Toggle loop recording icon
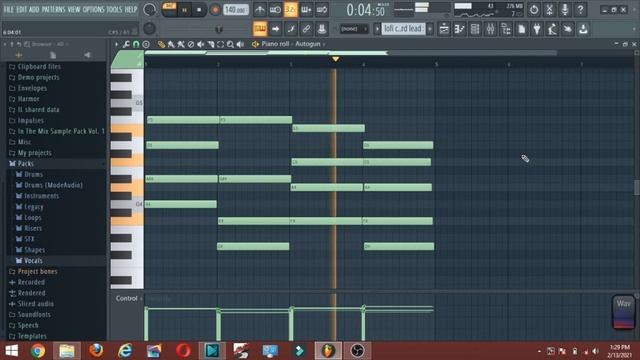The image size is (640, 360). pyautogui.click(x=322, y=9)
